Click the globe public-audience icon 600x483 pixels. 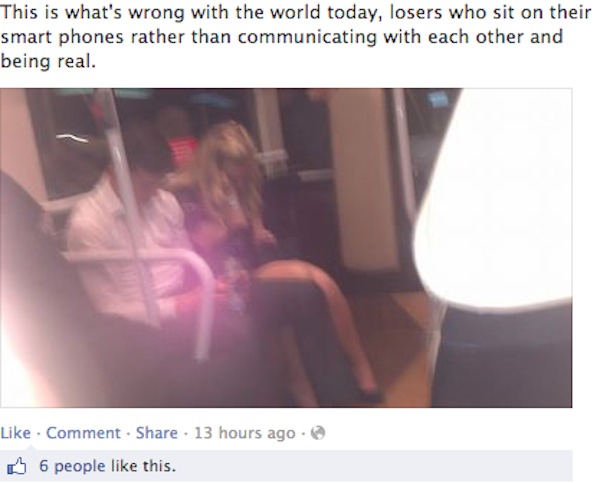pos(318,433)
